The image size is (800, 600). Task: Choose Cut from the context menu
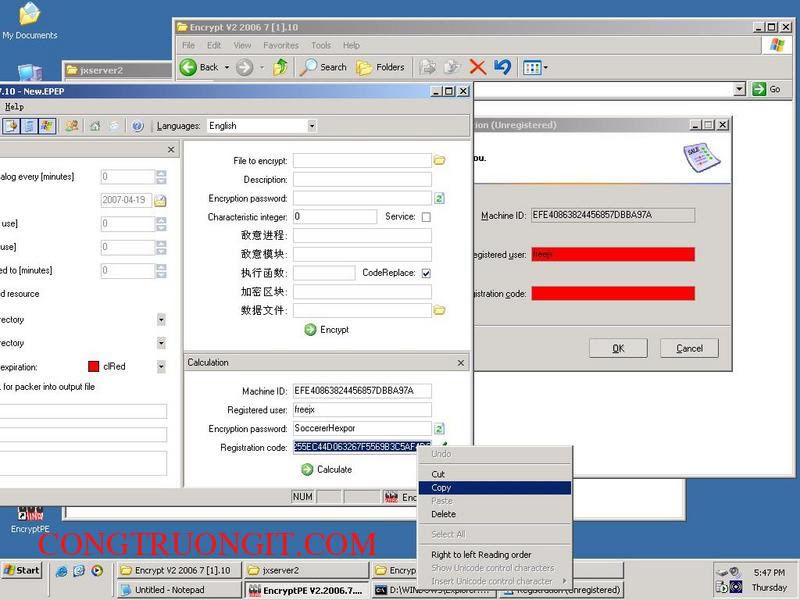pyautogui.click(x=494, y=474)
